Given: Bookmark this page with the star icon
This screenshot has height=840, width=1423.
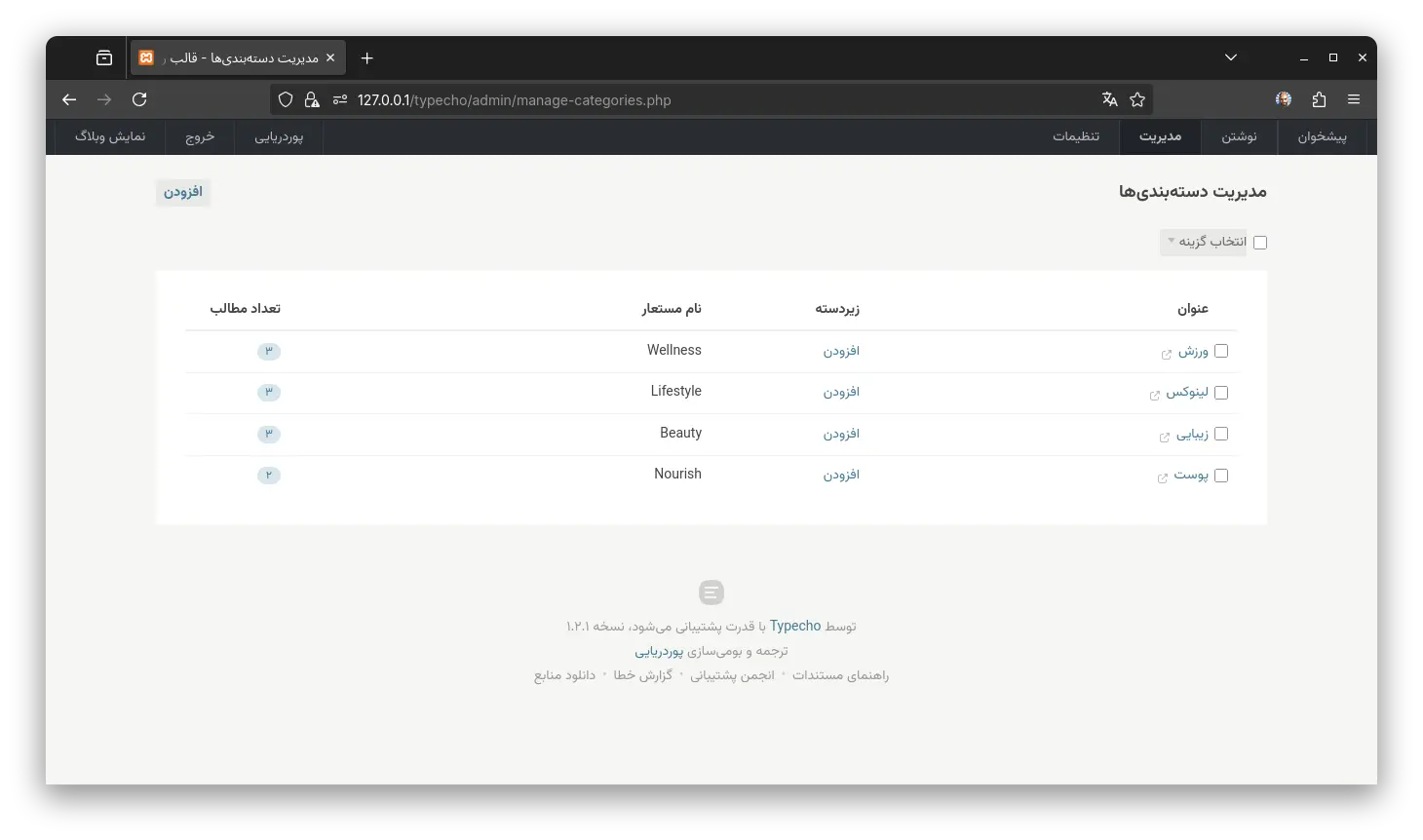Looking at the screenshot, I should point(1136,99).
